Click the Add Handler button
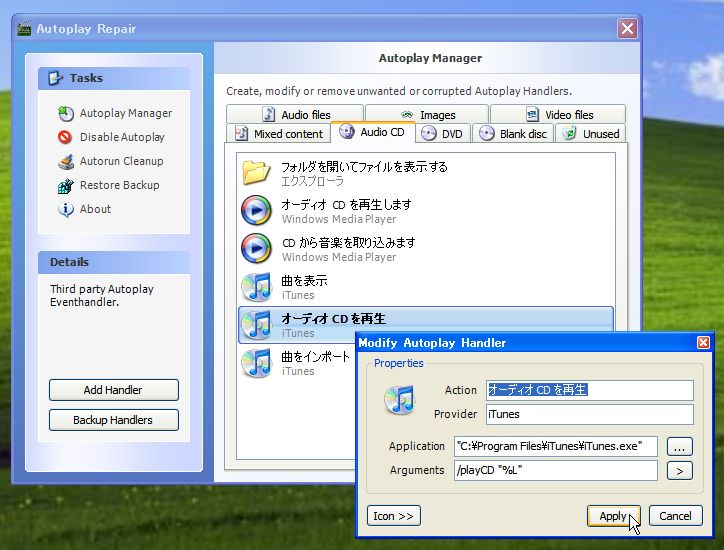Viewport: 724px width, 550px height. click(114, 390)
